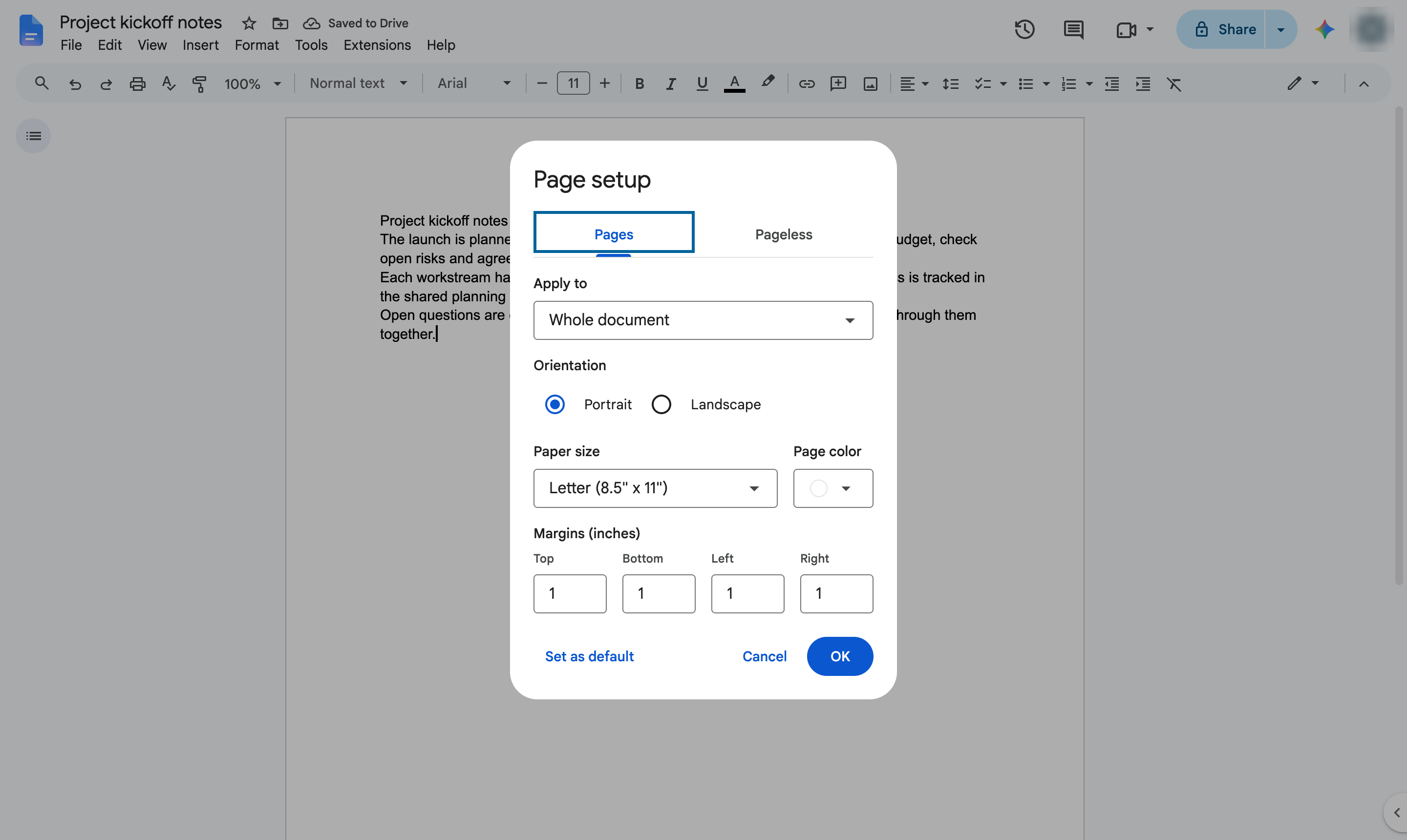
Task: Click the Set as default link
Action: click(589, 656)
